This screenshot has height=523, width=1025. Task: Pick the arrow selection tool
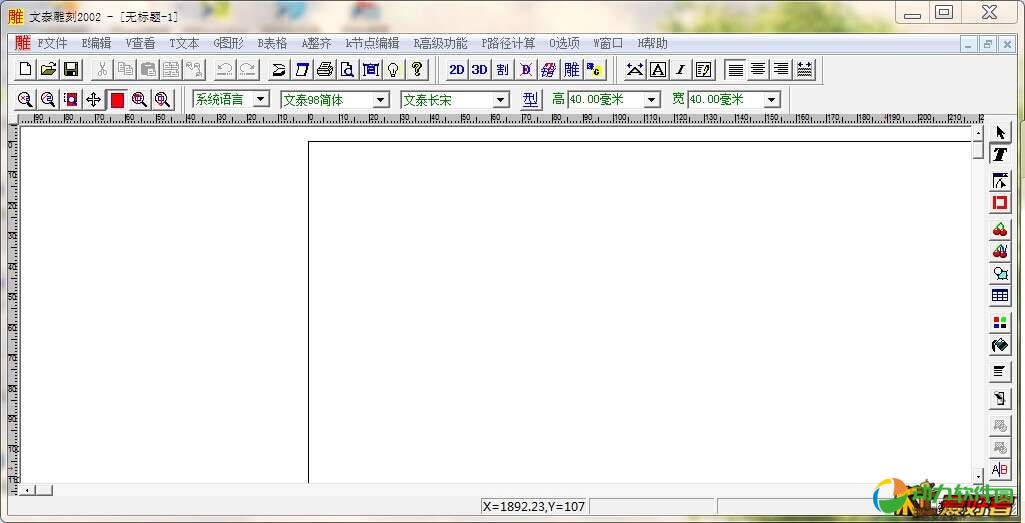coord(999,133)
